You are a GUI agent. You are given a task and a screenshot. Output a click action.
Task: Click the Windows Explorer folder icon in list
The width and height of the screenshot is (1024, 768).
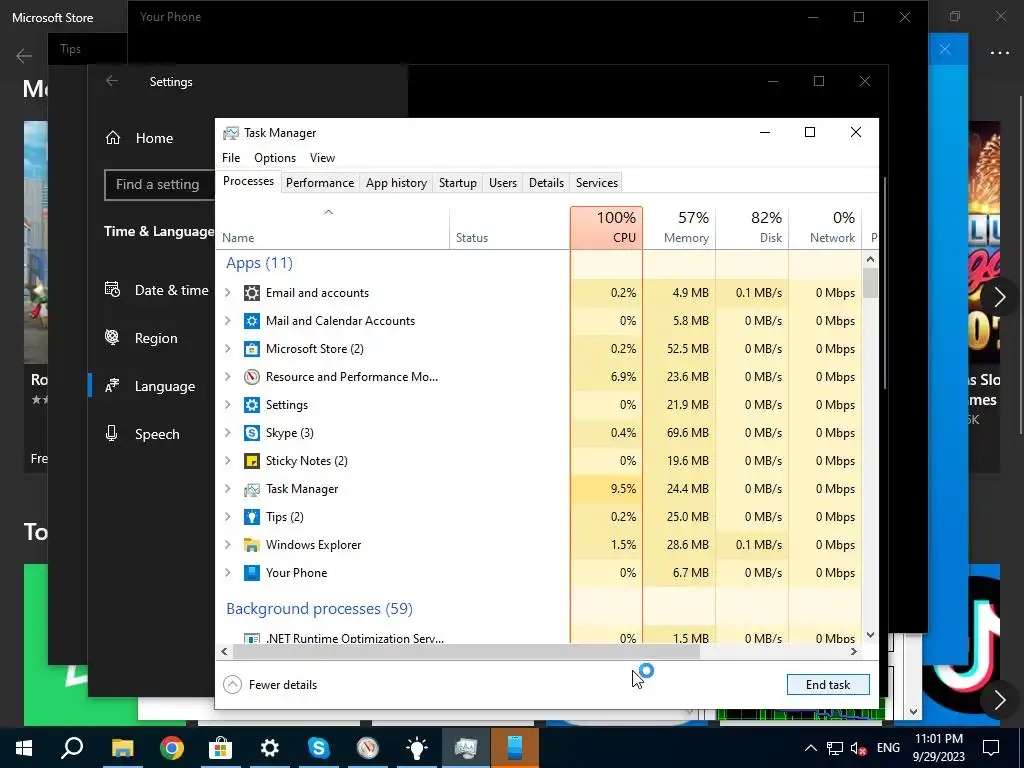[251, 545]
